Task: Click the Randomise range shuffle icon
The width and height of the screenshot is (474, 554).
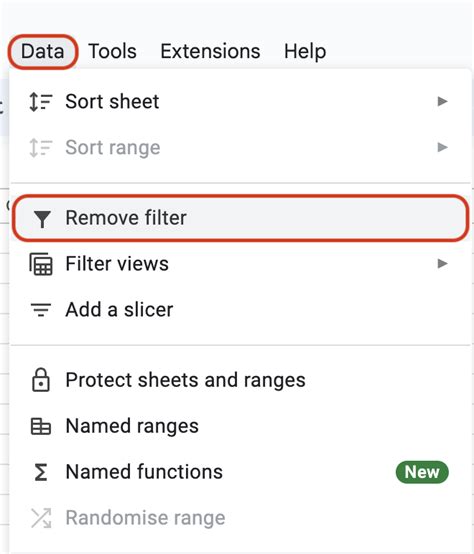Action: pos(41,518)
